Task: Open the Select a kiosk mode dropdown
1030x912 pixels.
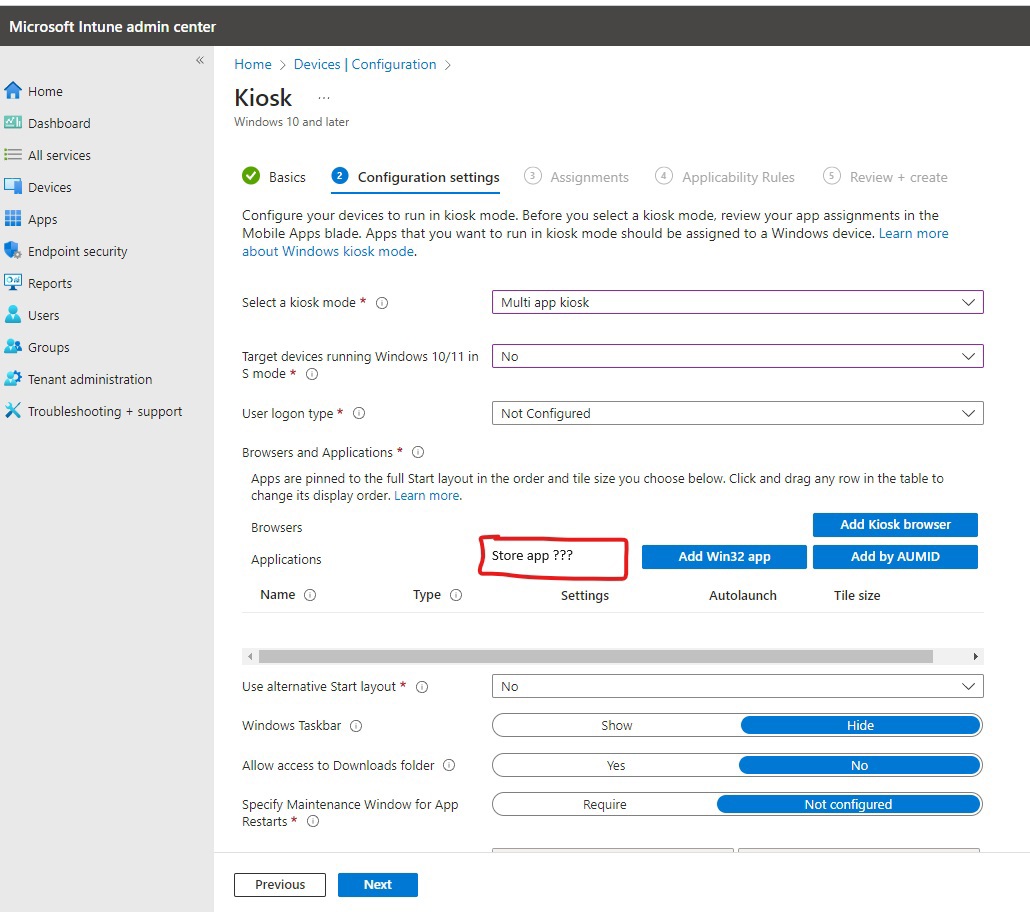Action: (738, 302)
